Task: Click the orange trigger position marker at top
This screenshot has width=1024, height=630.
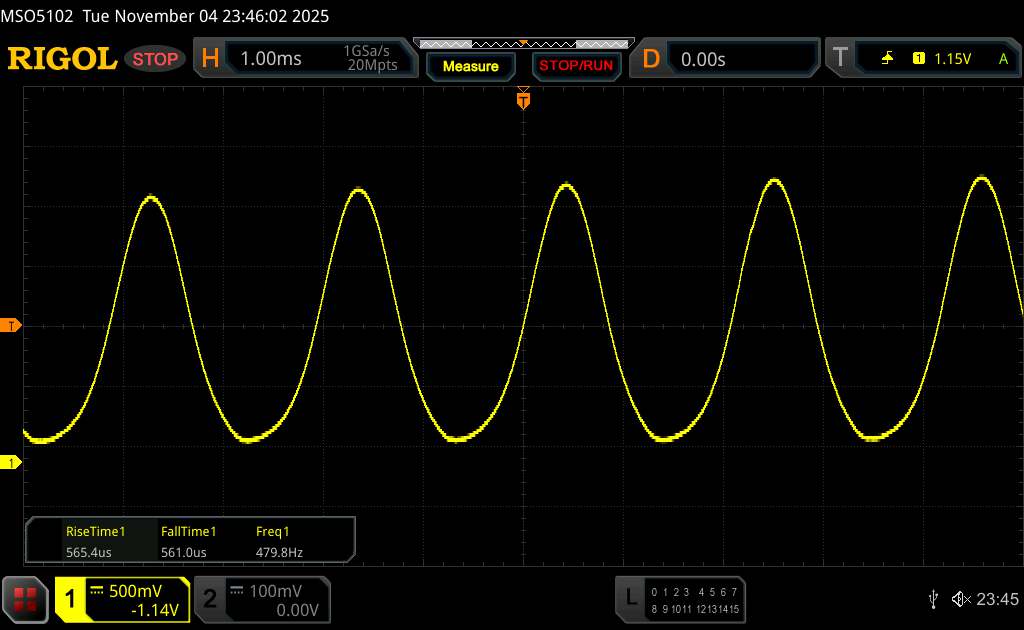Action: (x=522, y=98)
